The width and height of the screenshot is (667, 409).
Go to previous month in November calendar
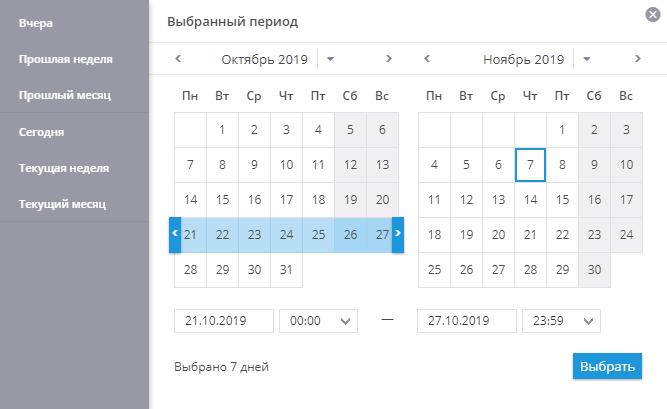click(427, 59)
